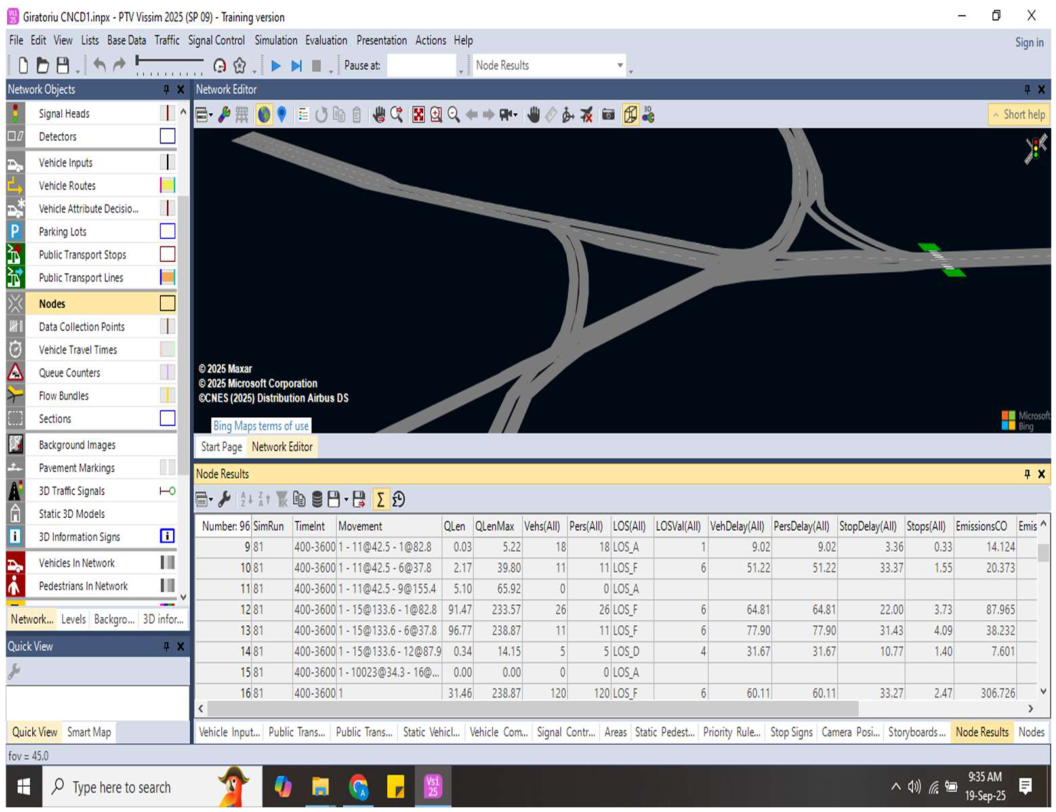Switch to the Signal Contr... list tab

[x=566, y=732]
